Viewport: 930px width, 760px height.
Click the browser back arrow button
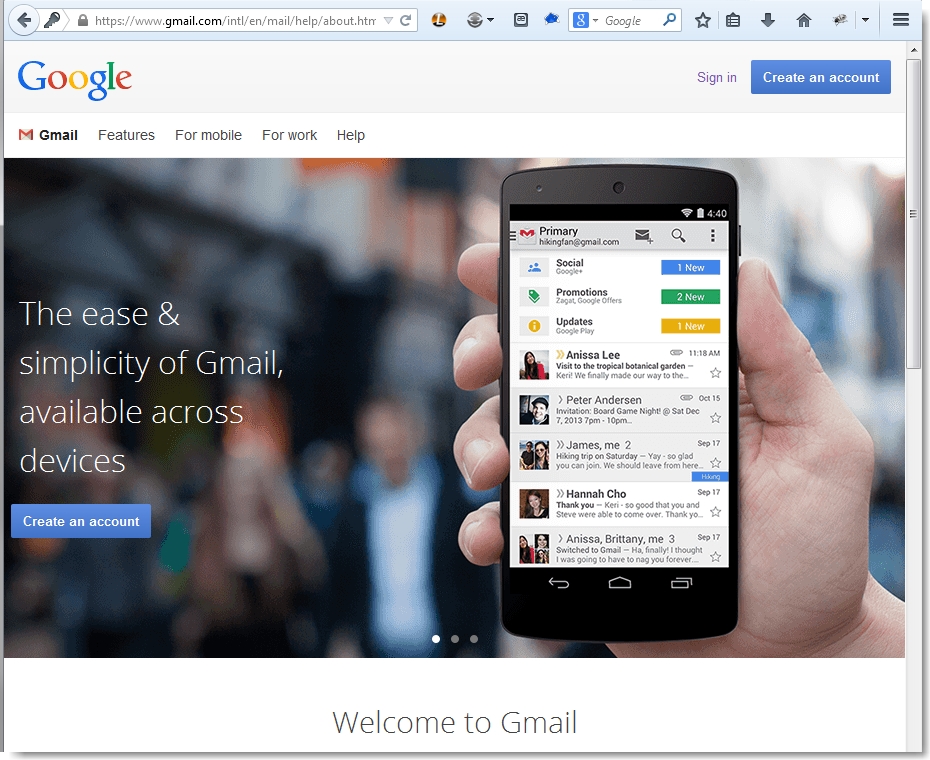pos(24,20)
